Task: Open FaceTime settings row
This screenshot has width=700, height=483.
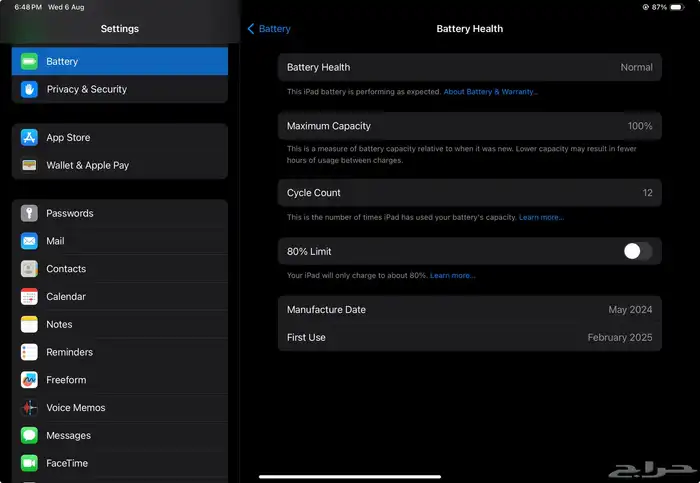Action: 120,463
